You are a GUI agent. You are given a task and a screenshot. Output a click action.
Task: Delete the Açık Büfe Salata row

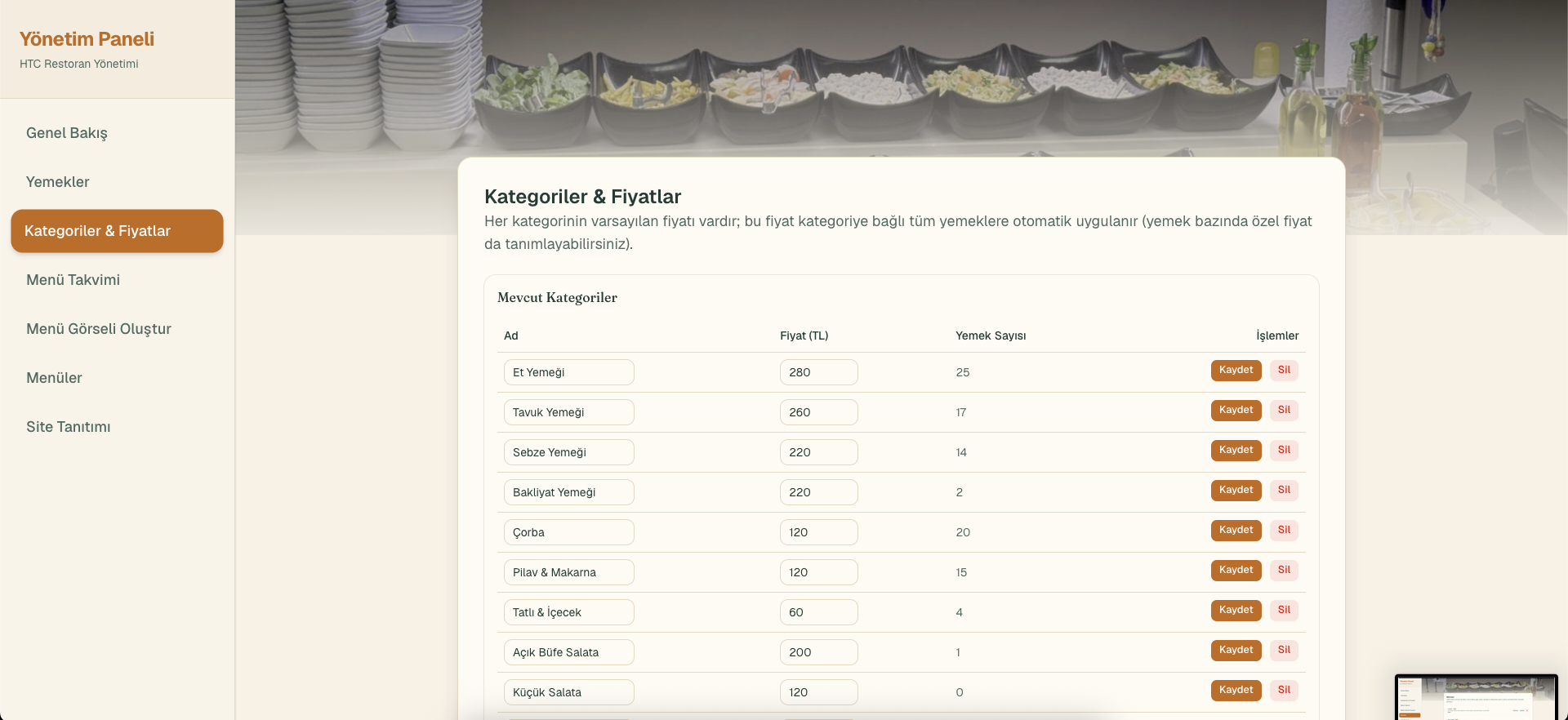coord(1284,651)
